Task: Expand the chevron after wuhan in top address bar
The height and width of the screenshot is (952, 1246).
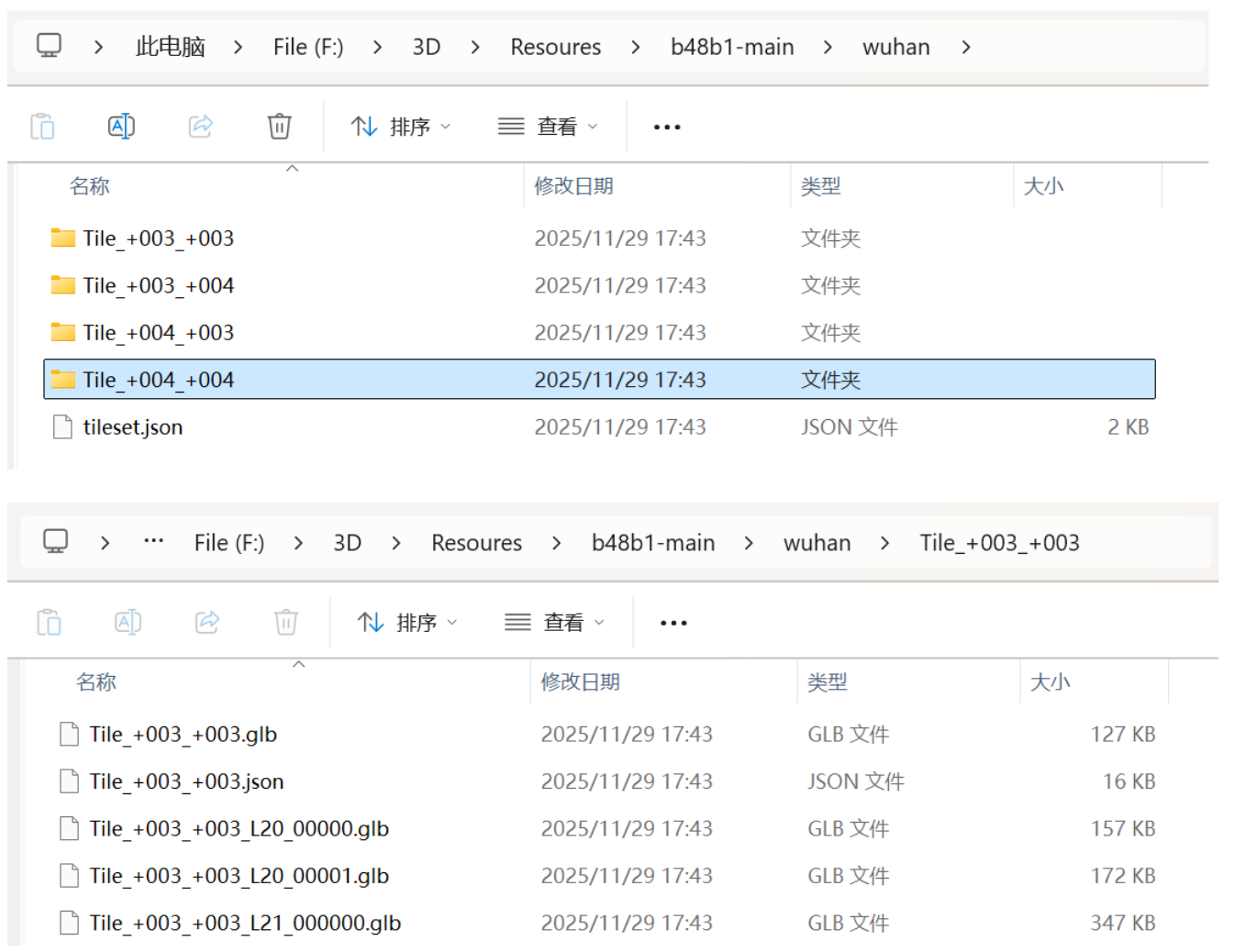Action: (966, 47)
